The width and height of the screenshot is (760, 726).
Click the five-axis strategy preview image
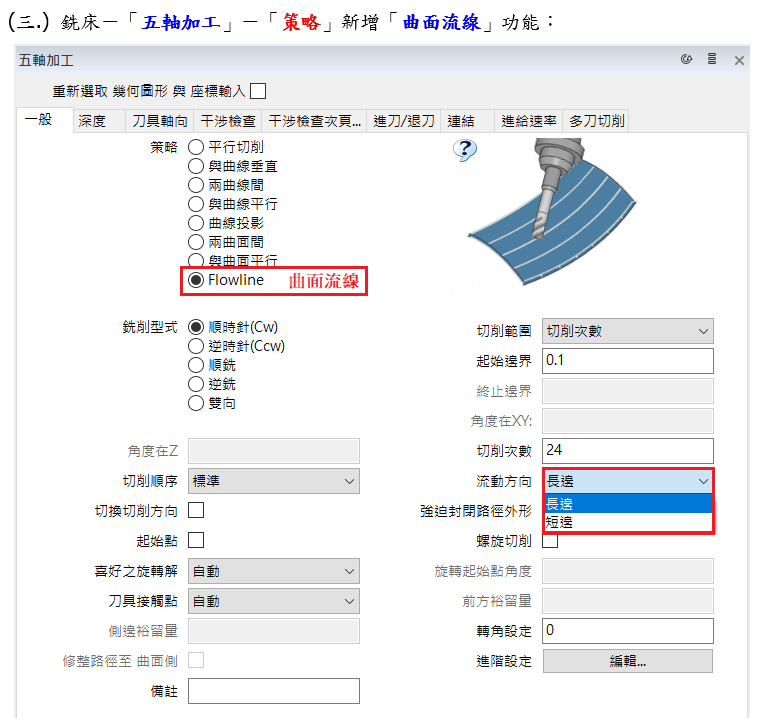tap(551, 205)
